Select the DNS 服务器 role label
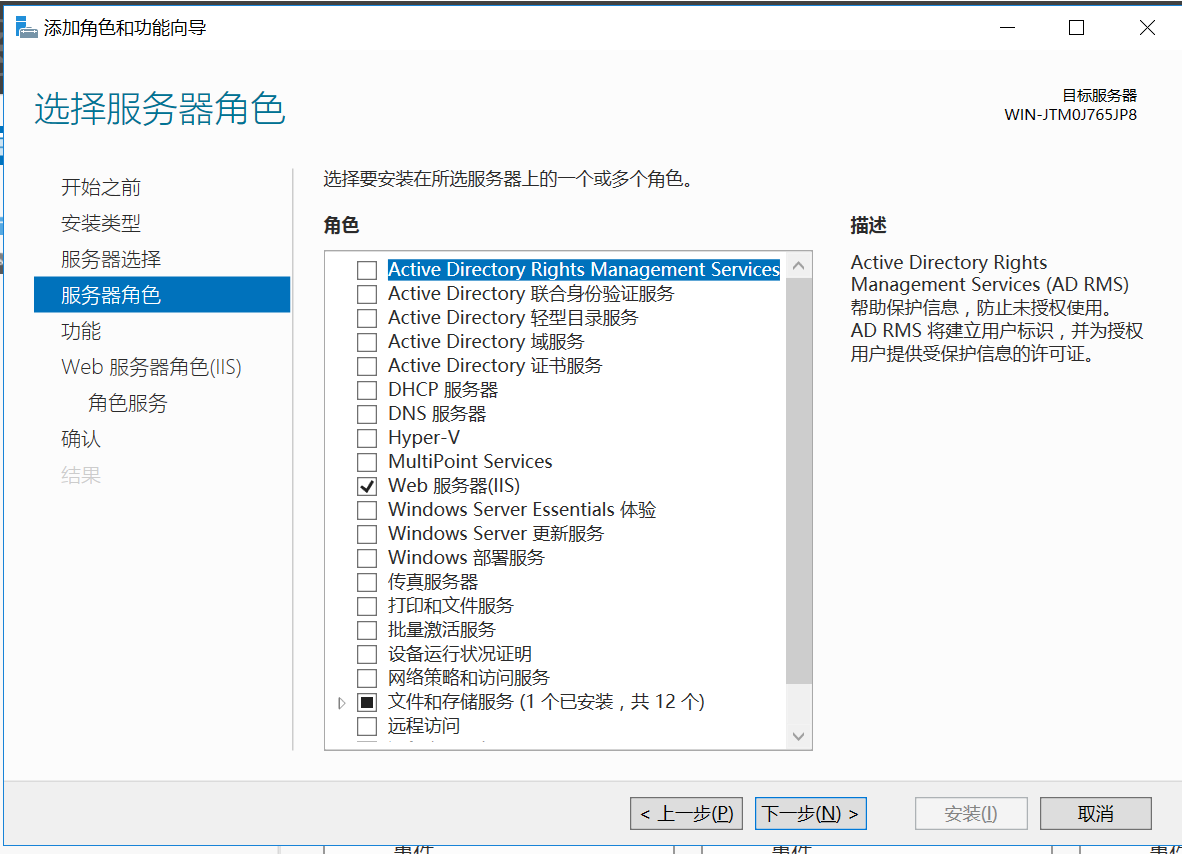 click(x=437, y=414)
